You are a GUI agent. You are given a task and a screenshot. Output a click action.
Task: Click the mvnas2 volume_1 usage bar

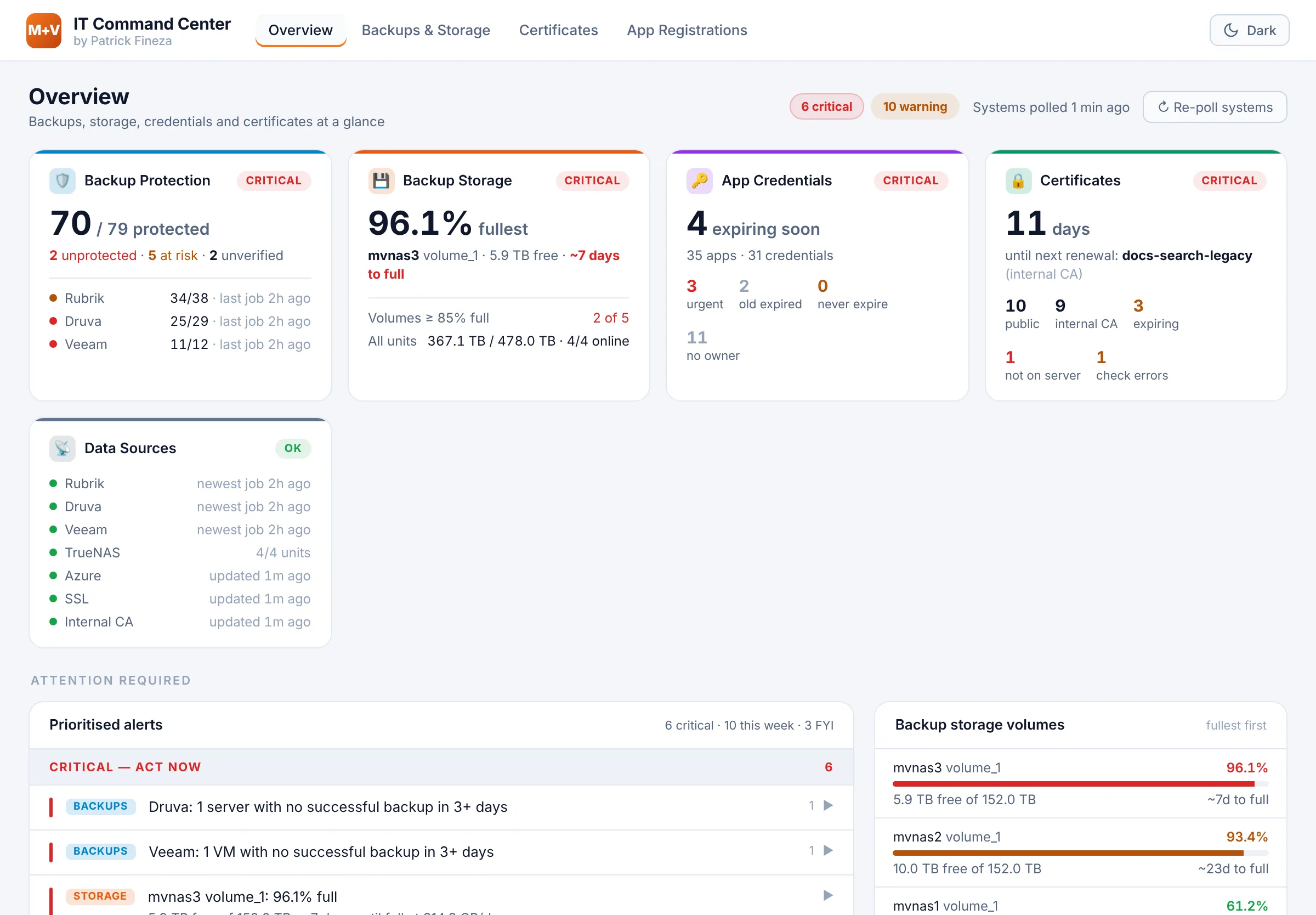coord(1080,853)
